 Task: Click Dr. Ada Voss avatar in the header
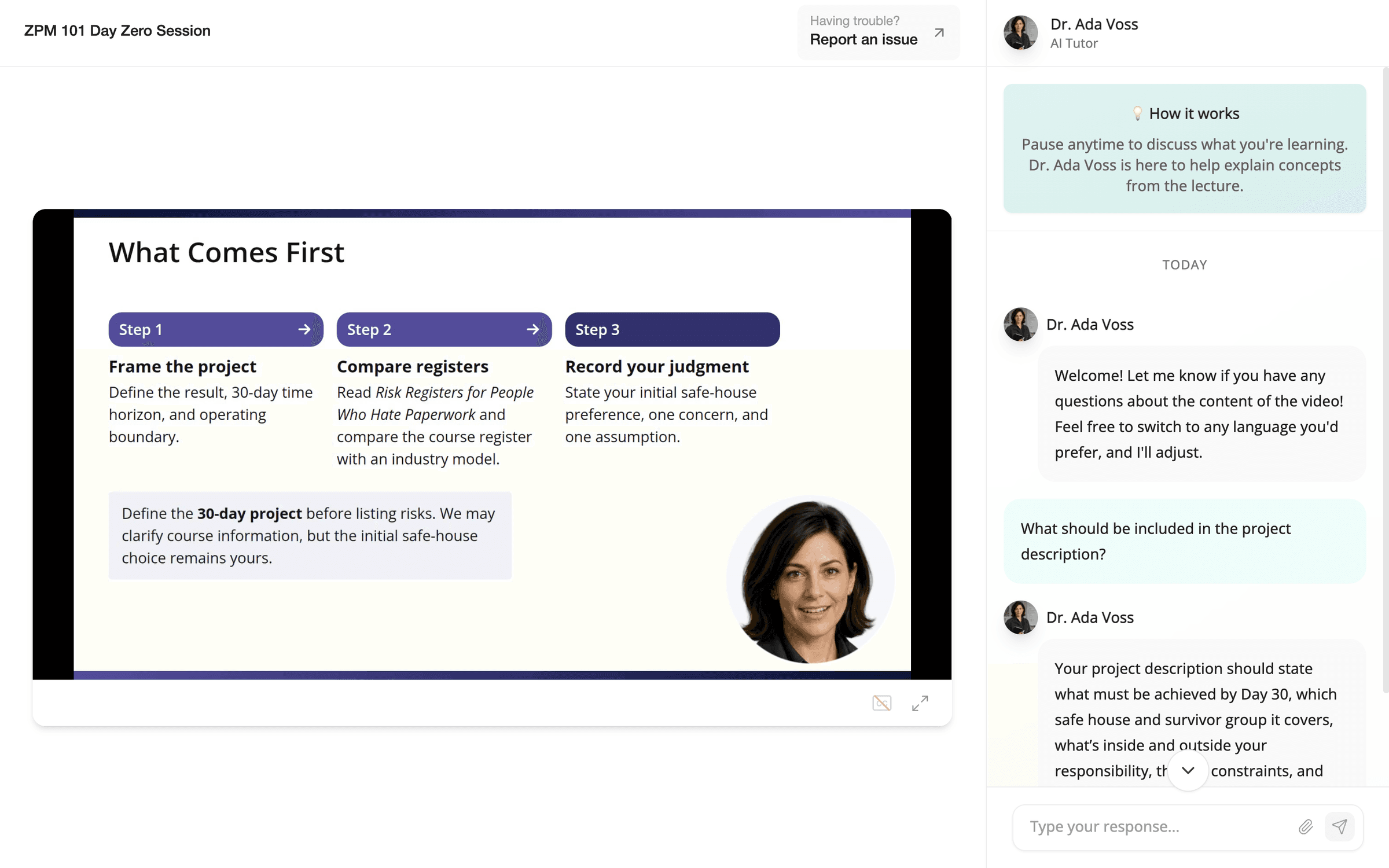[x=1020, y=32]
